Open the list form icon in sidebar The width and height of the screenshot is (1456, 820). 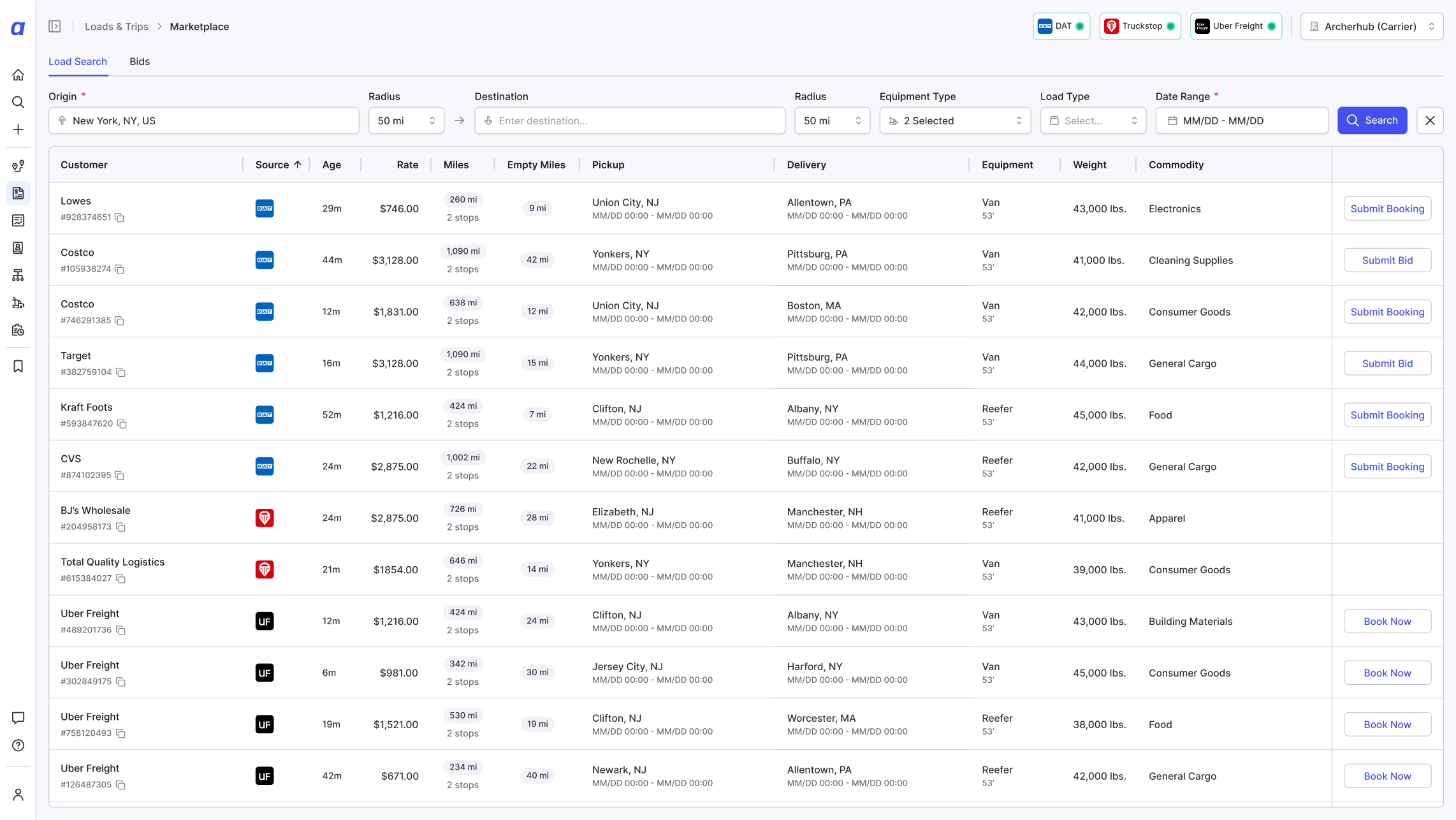tap(18, 221)
